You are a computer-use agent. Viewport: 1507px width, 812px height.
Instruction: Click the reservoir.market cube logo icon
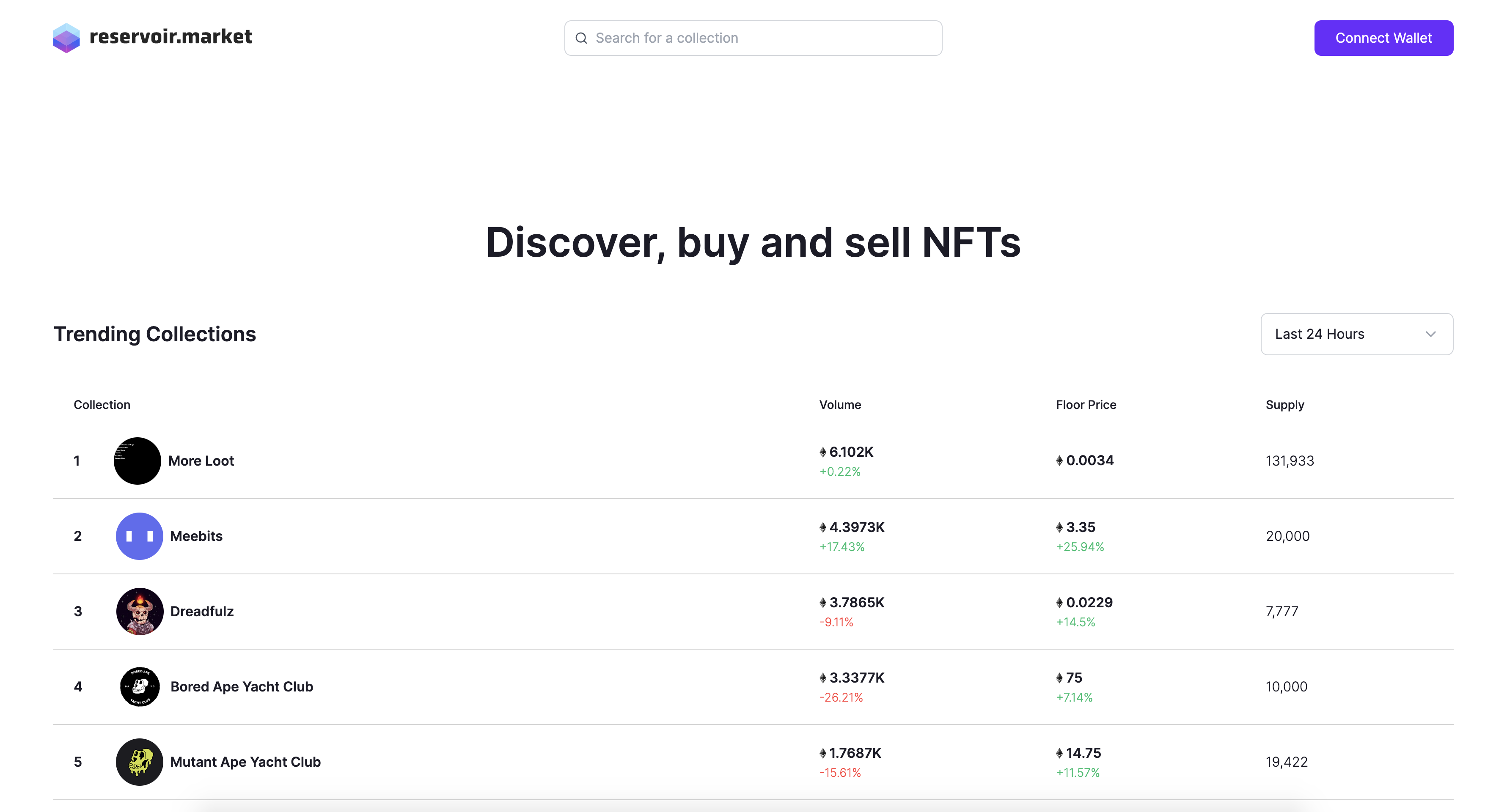[66, 38]
